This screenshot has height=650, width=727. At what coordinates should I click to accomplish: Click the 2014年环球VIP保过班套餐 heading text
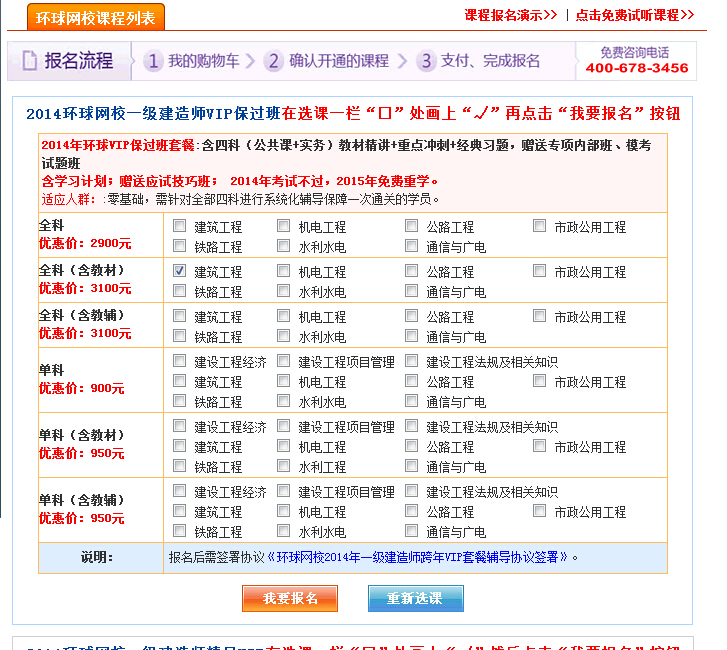118,146
